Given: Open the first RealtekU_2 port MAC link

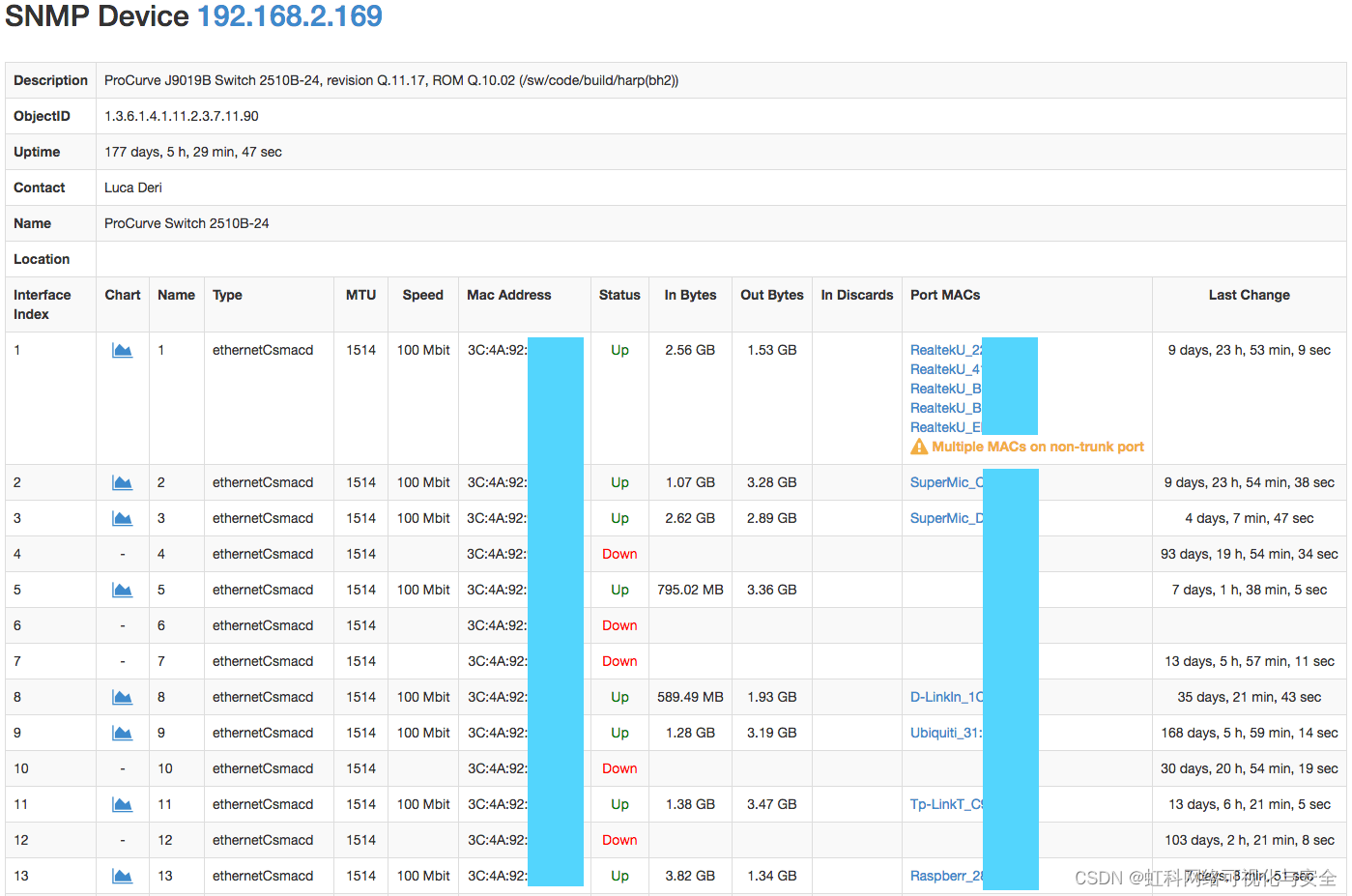Looking at the screenshot, I should [946, 350].
